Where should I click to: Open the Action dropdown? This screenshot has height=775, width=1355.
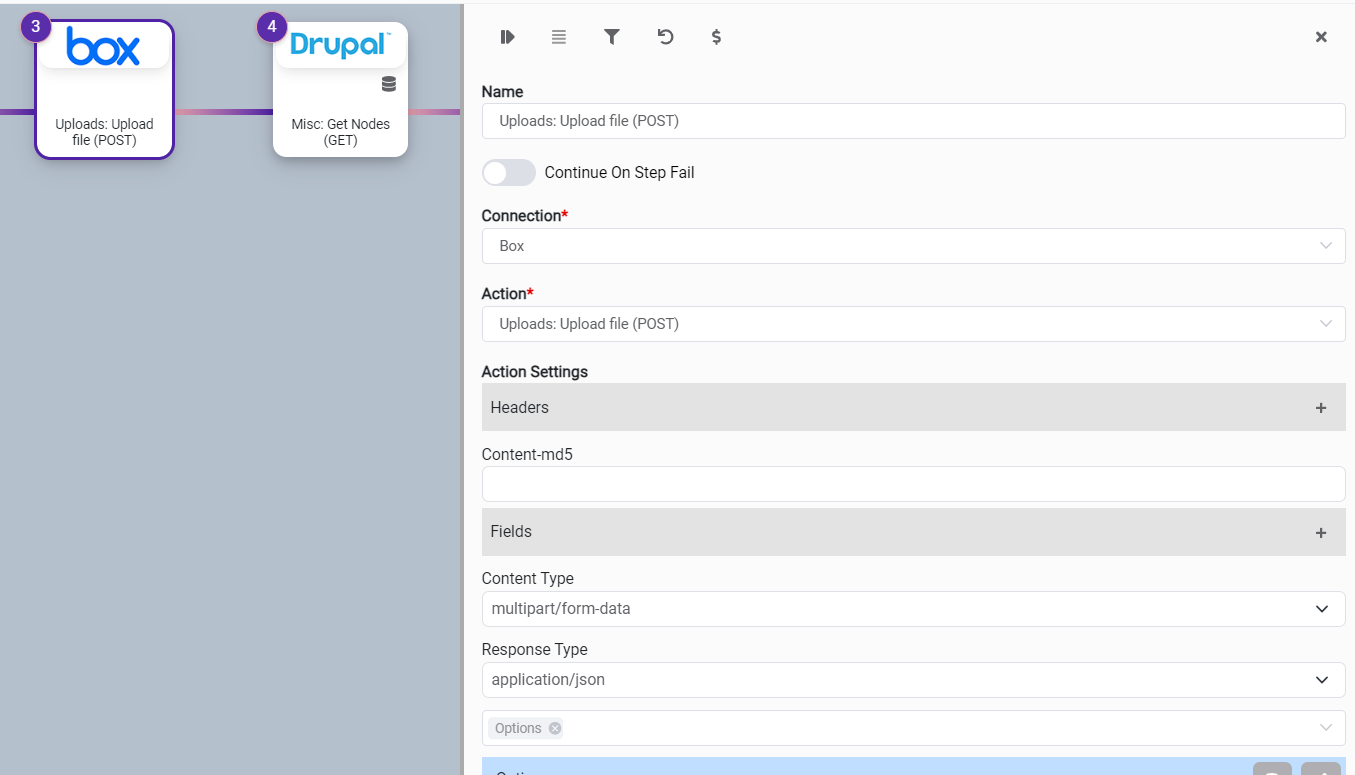913,324
